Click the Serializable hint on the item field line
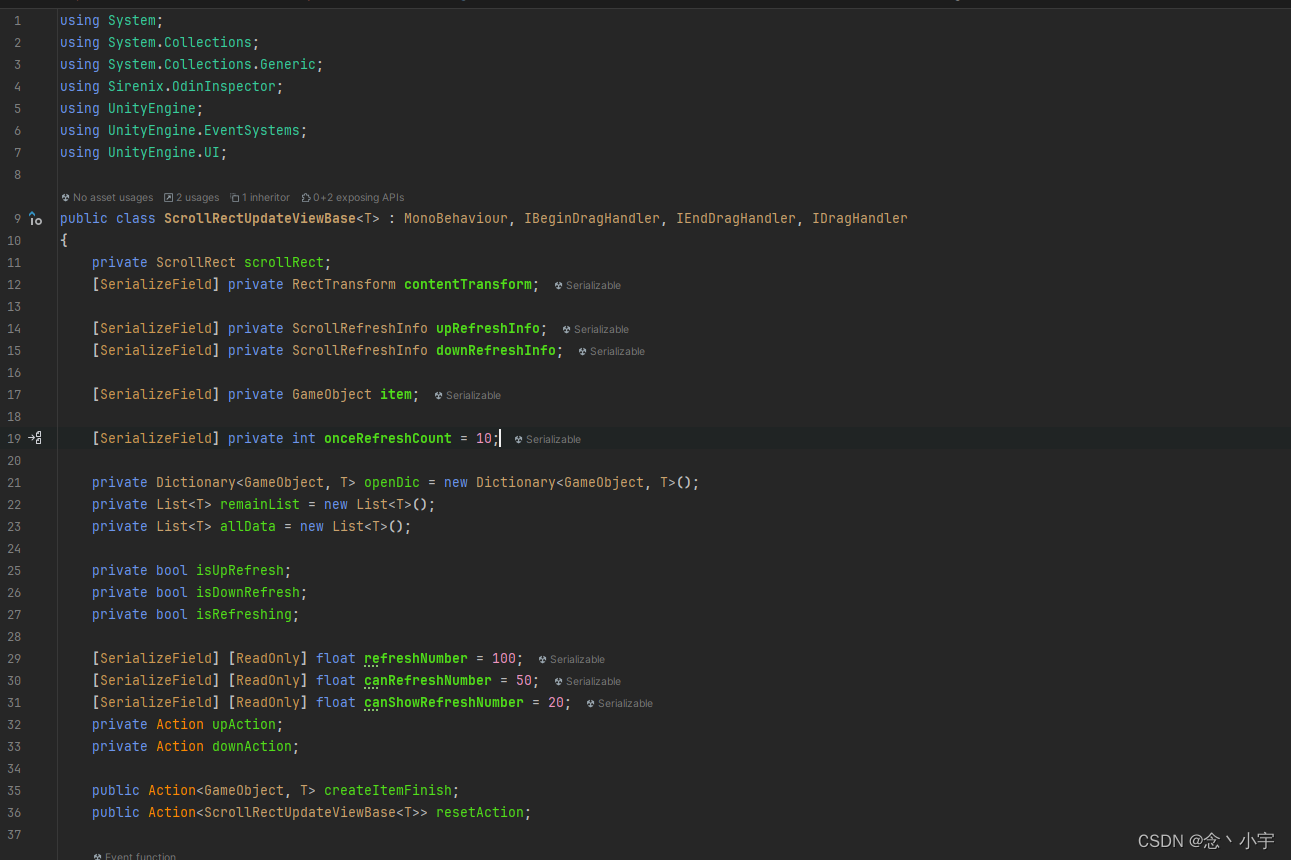 pos(467,396)
